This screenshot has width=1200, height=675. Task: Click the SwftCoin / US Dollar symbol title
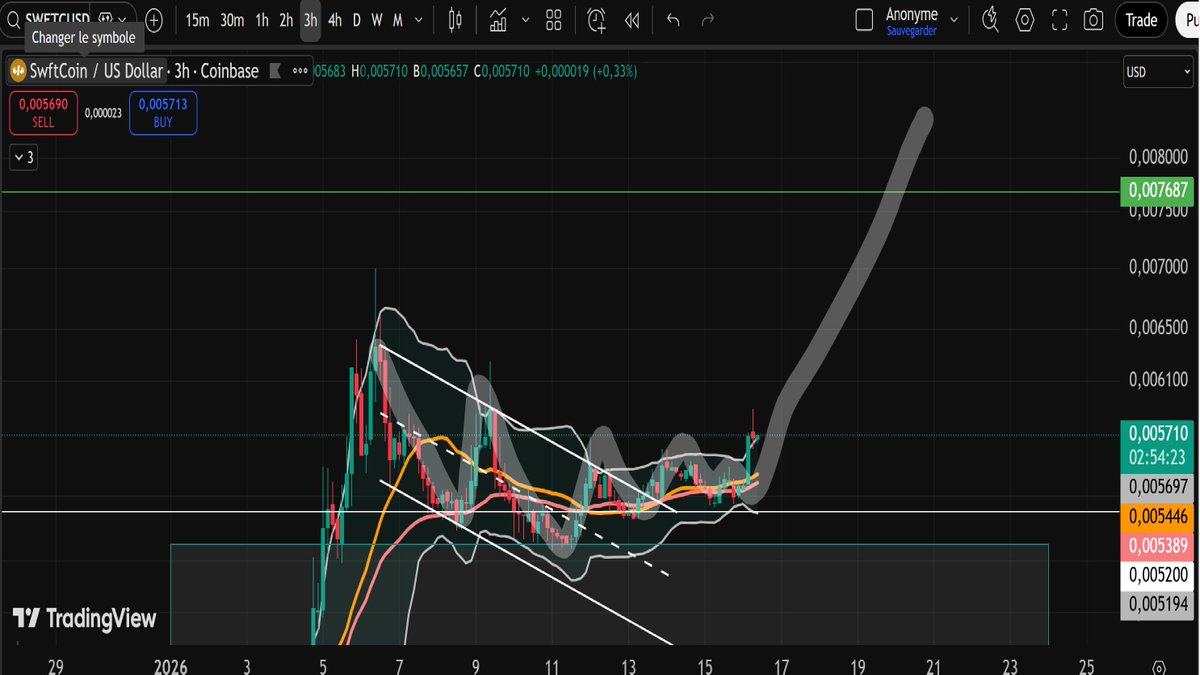coord(96,71)
